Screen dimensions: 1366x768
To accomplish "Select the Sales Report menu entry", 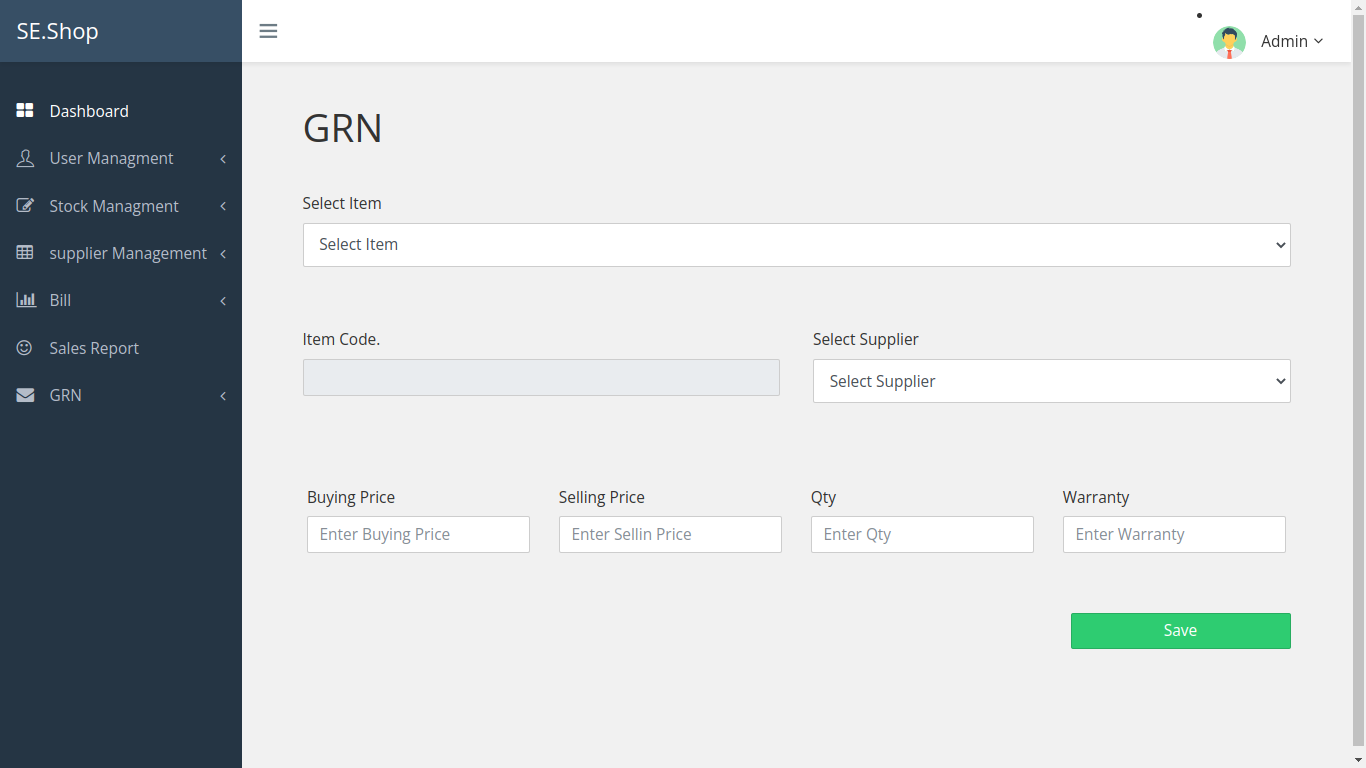I will click(x=94, y=347).
